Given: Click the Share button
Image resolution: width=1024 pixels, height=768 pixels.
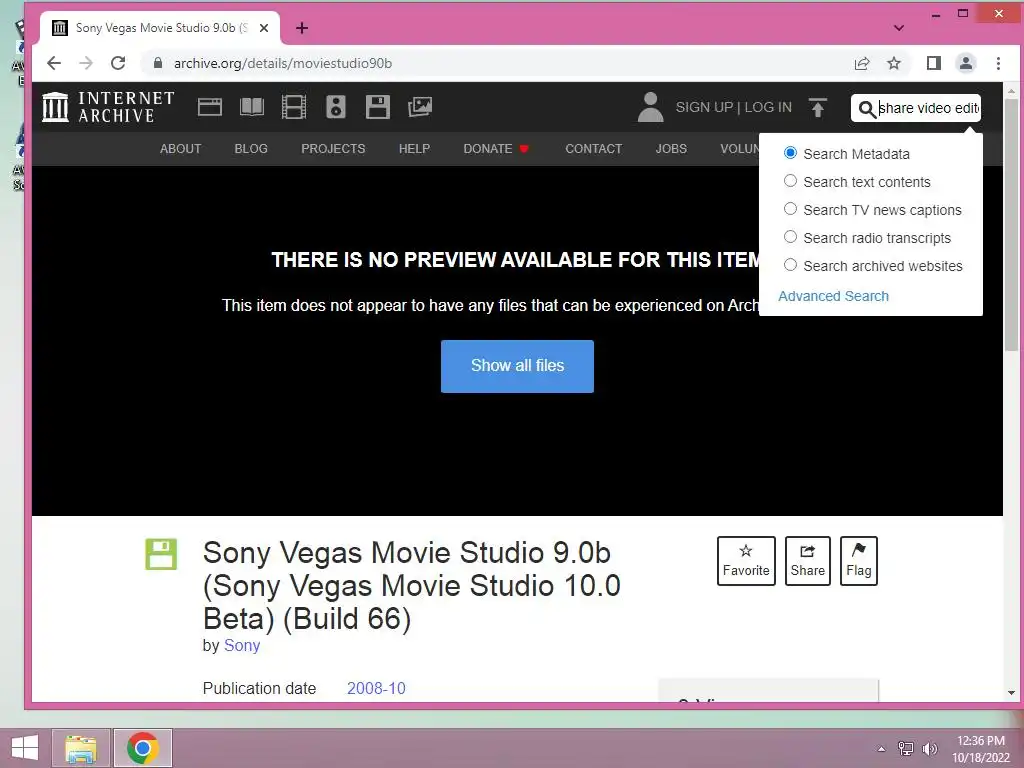Looking at the screenshot, I should pyautogui.click(x=807, y=561).
